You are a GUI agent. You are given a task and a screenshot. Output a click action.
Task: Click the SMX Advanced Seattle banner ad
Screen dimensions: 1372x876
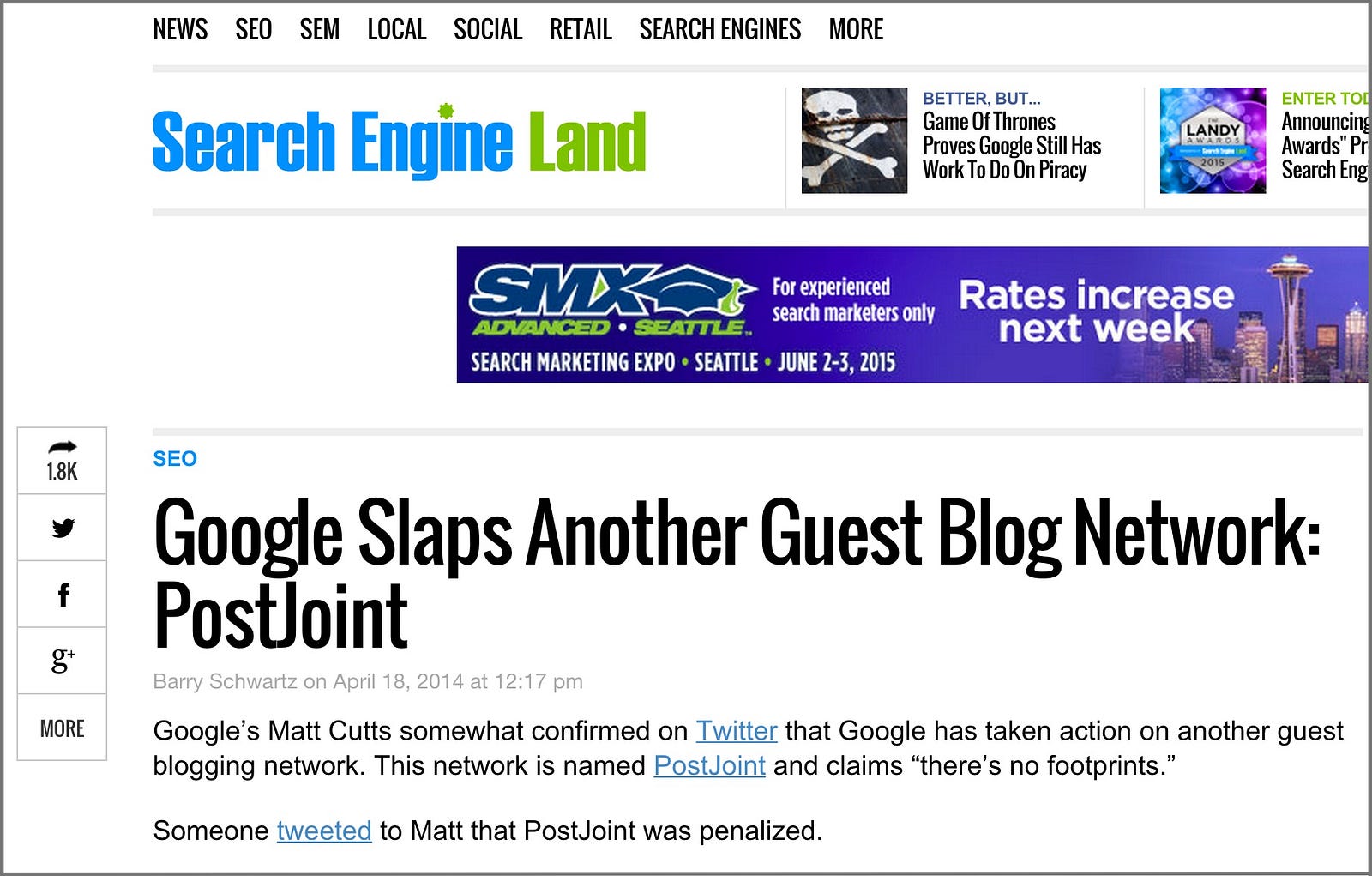(912, 314)
